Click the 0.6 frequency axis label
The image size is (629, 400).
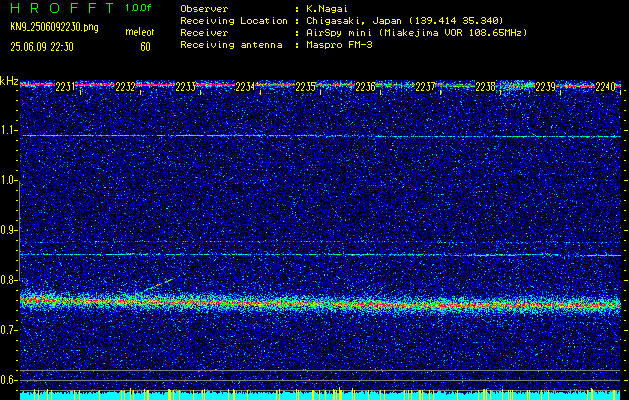pyautogui.click(x=8, y=380)
